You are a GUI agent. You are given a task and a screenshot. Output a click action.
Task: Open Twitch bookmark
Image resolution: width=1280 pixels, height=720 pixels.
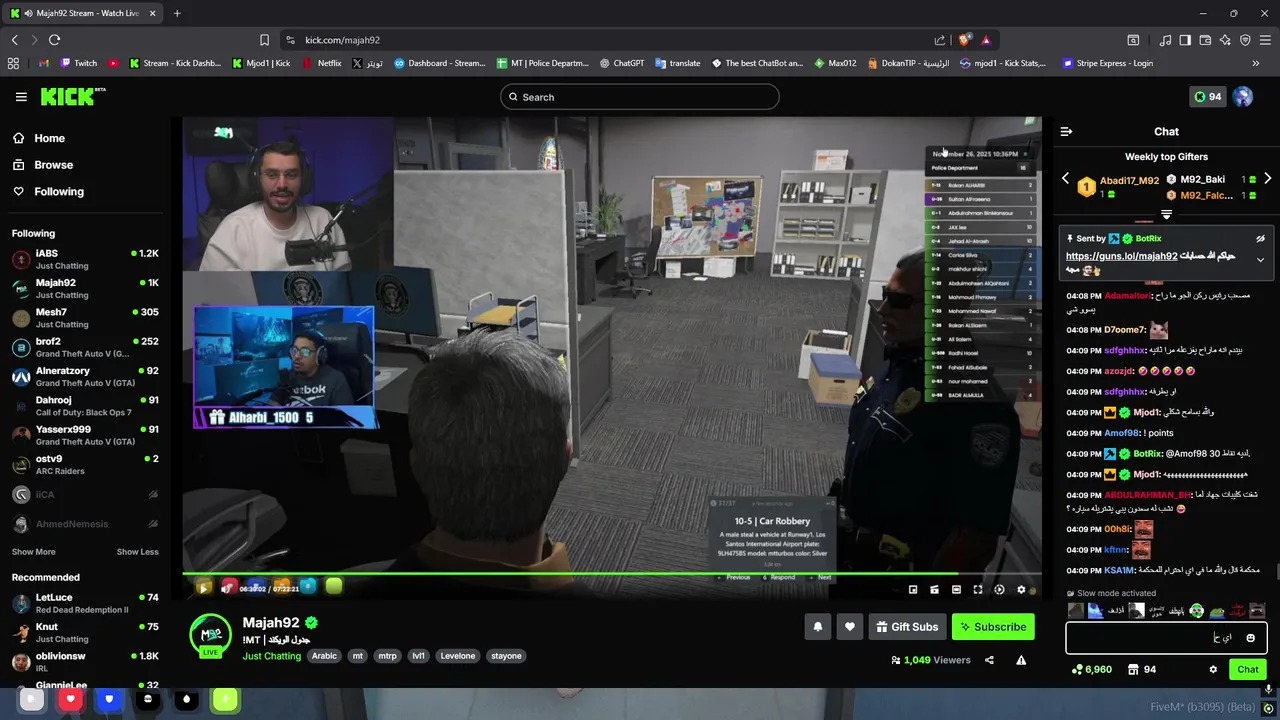point(78,63)
